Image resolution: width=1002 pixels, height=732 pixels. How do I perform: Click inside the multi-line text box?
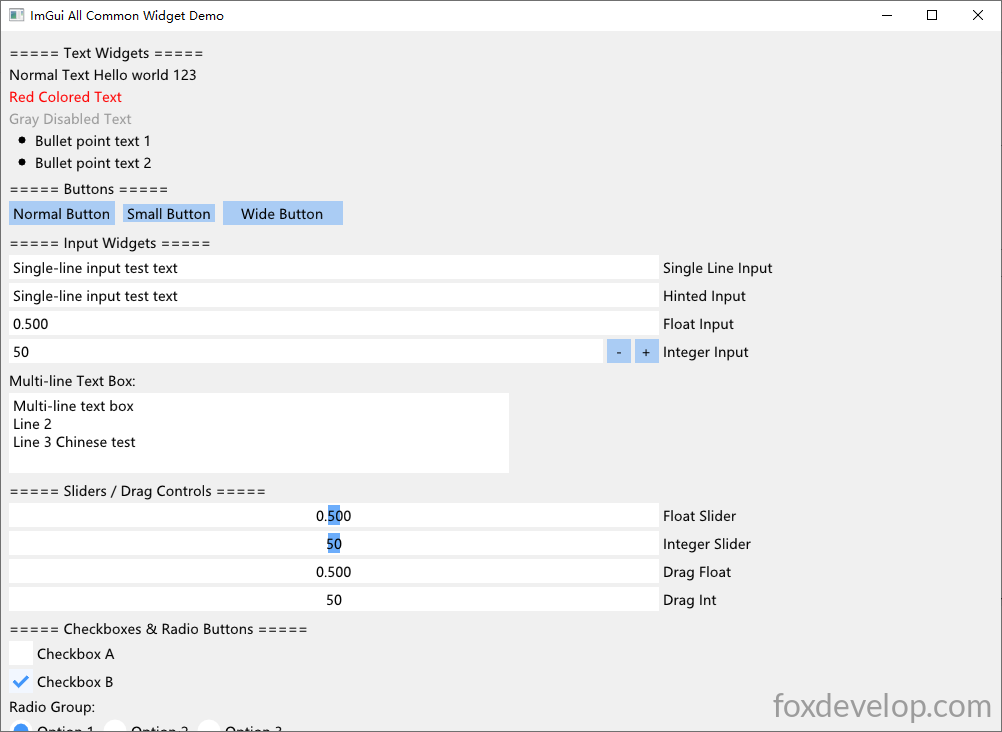pos(259,433)
